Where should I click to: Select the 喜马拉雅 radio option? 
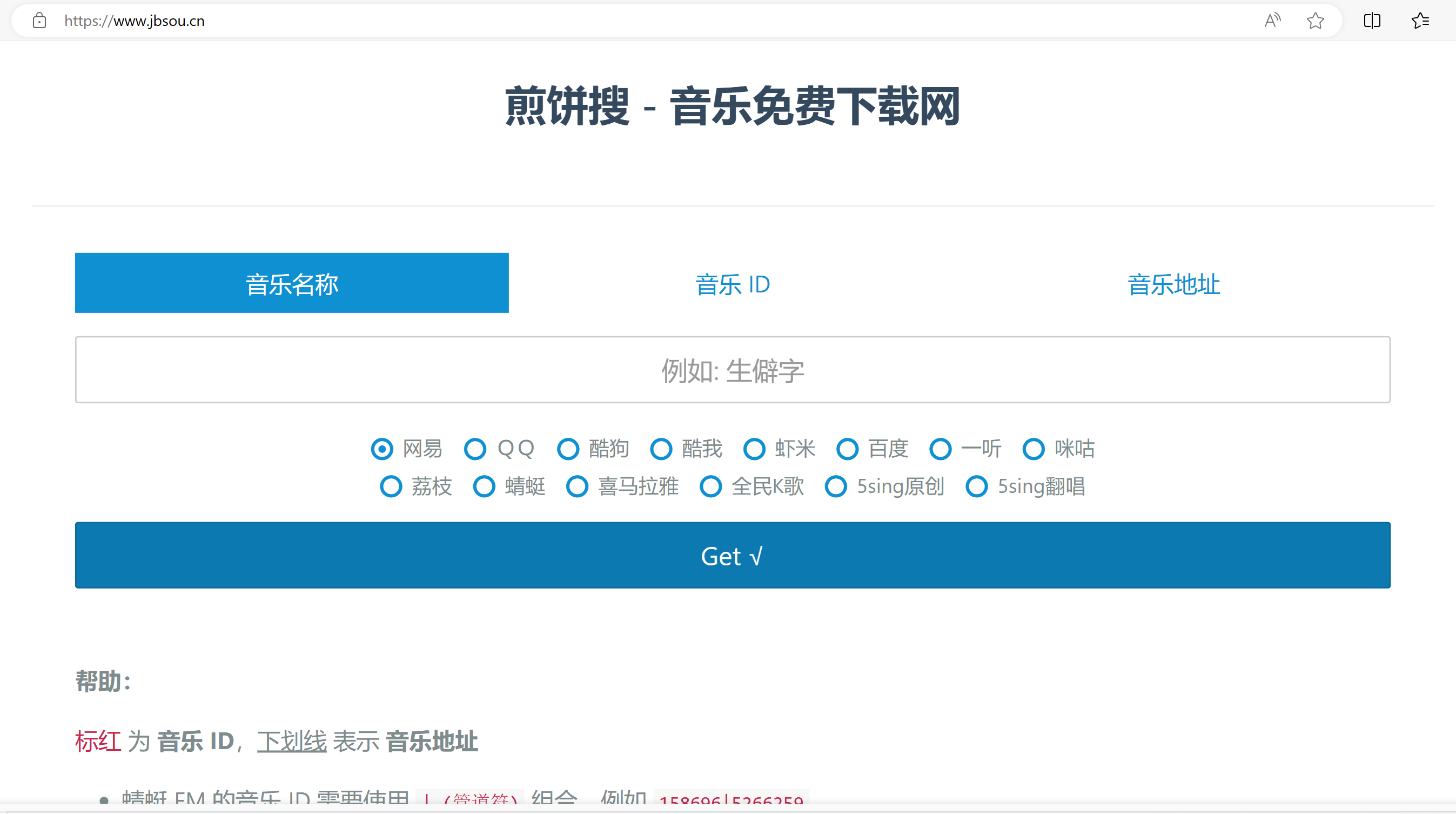click(x=578, y=486)
